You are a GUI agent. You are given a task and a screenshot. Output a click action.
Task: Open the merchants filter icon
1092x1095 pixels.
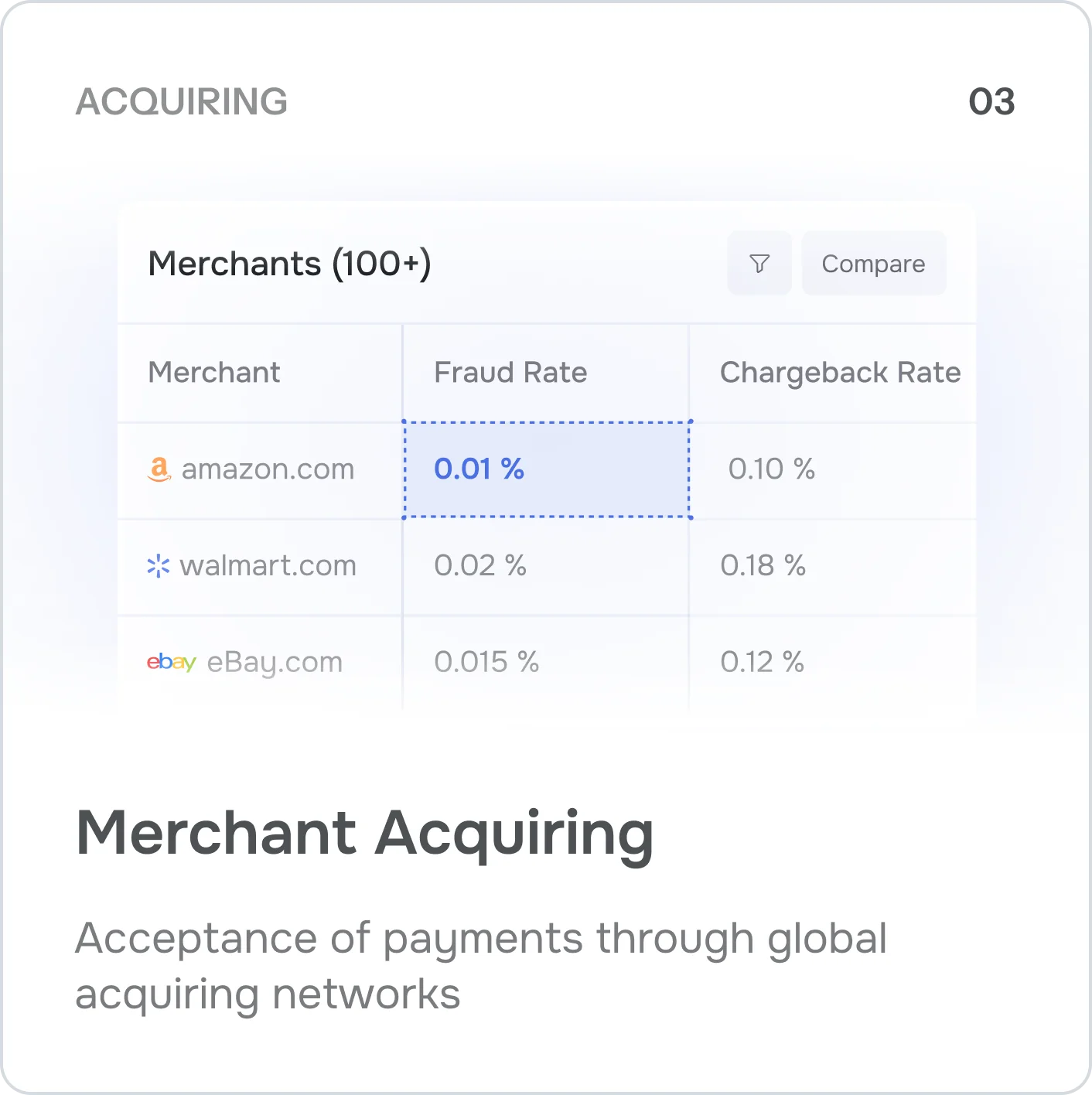pyautogui.click(x=759, y=264)
